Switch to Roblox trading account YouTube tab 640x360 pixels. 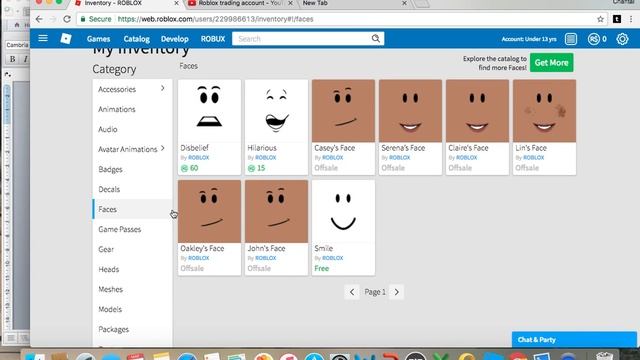(x=241, y=3)
